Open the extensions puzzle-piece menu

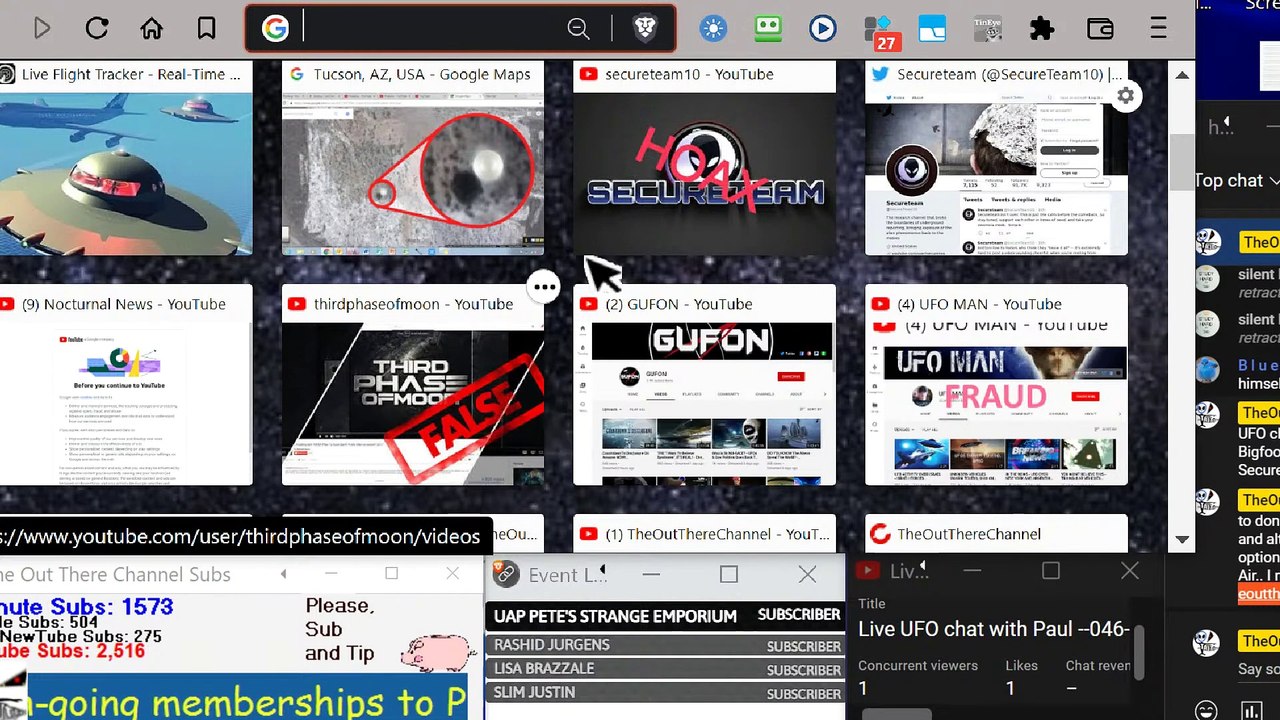click(1042, 29)
